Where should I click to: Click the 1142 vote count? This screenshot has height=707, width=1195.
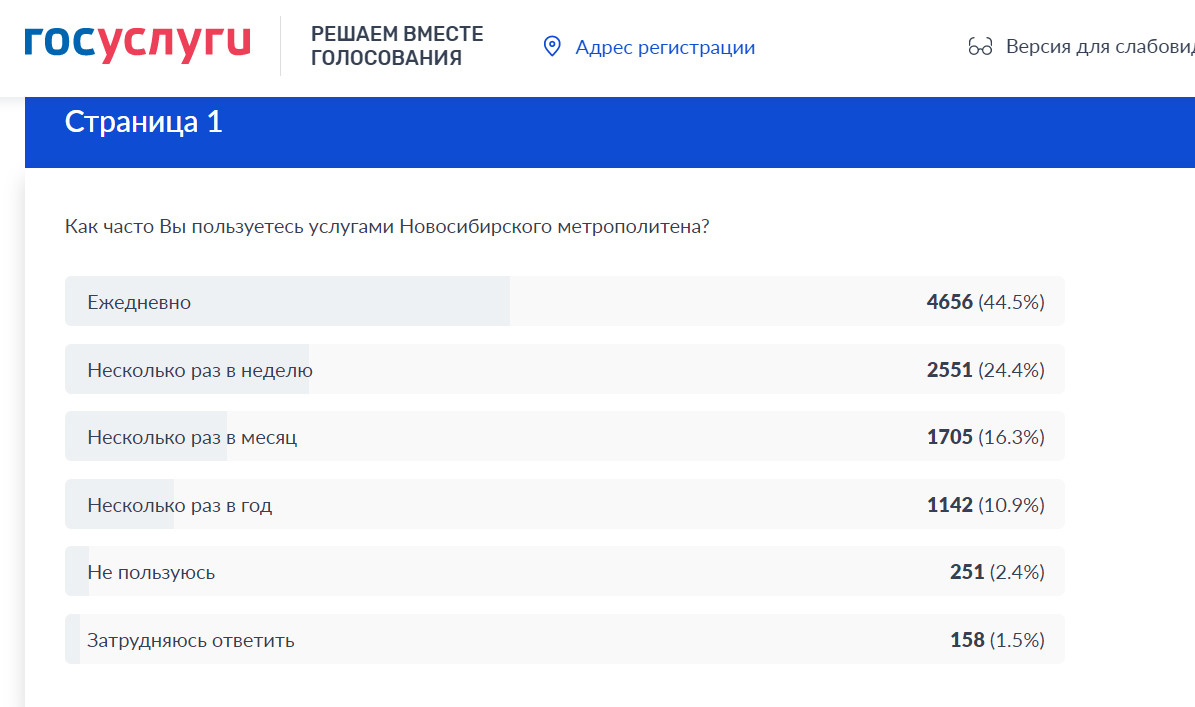[x=948, y=504]
